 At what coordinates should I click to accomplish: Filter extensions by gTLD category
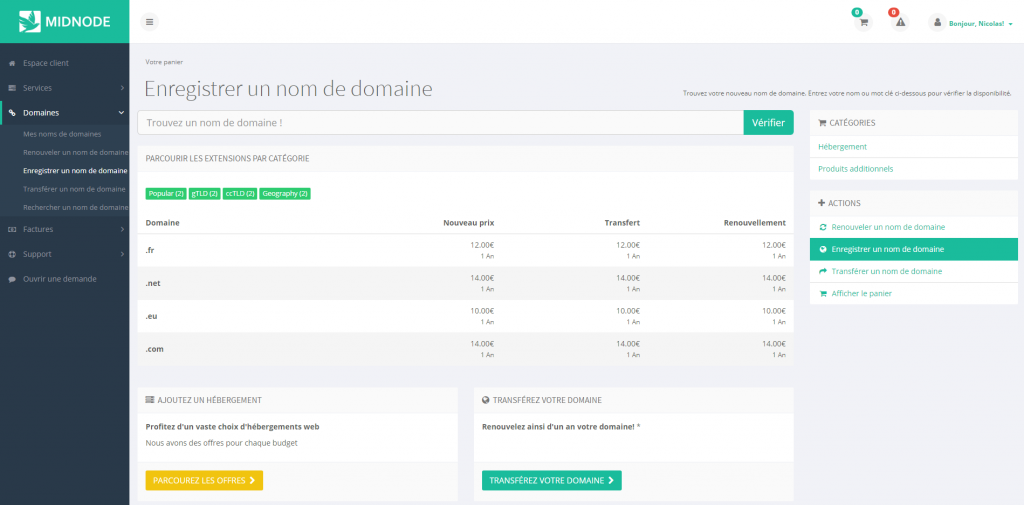(x=204, y=193)
